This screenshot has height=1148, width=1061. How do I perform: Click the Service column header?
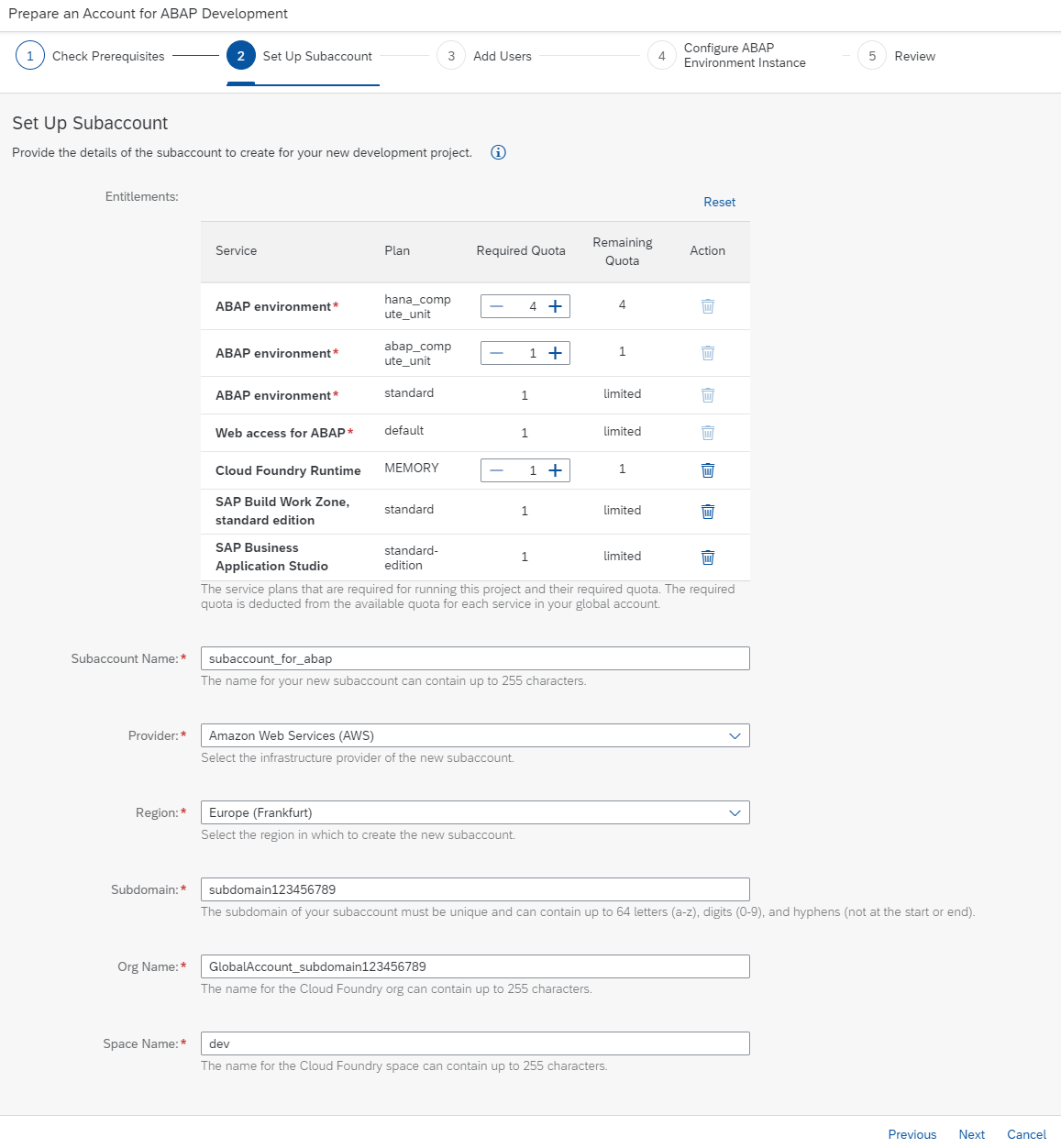tap(236, 250)
